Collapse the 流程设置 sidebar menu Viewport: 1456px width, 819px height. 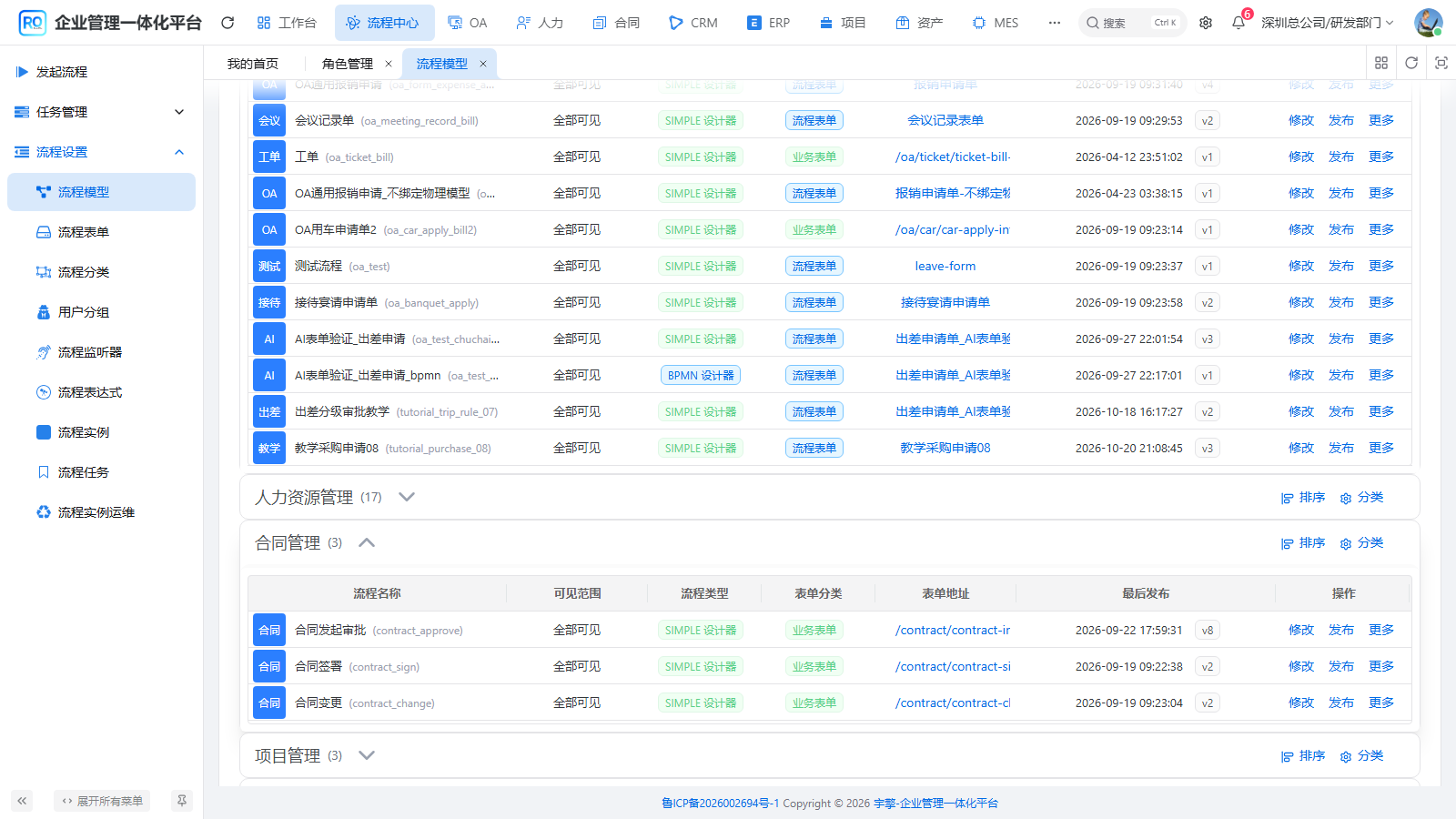pyautogui.click(x=101, y=152)
